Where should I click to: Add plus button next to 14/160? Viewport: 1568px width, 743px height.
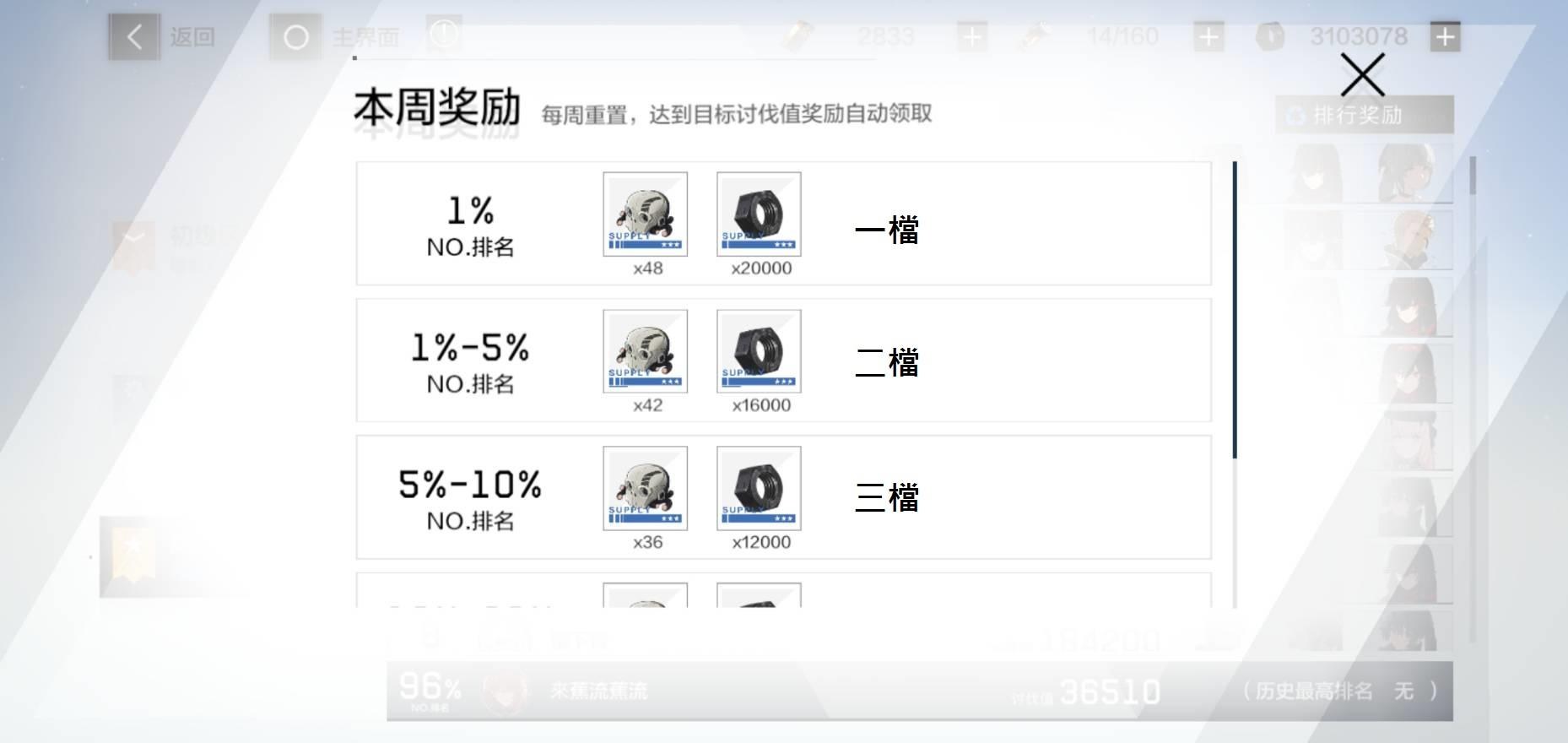[x=1208, y=36]
